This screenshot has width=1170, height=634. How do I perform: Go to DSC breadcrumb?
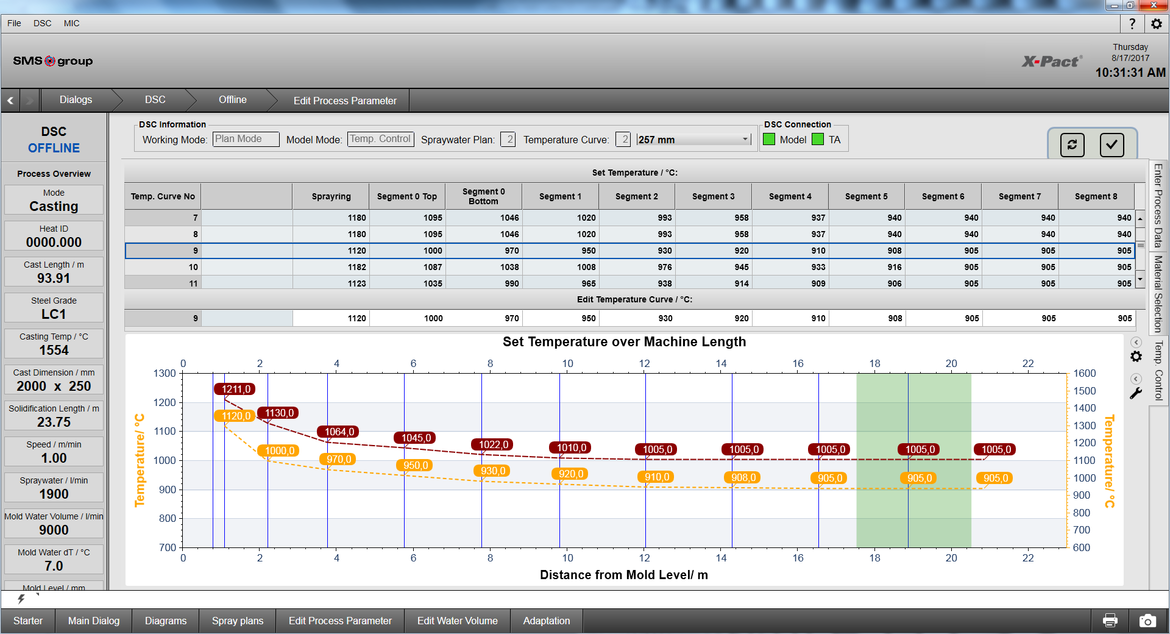(x=155, y=100)
